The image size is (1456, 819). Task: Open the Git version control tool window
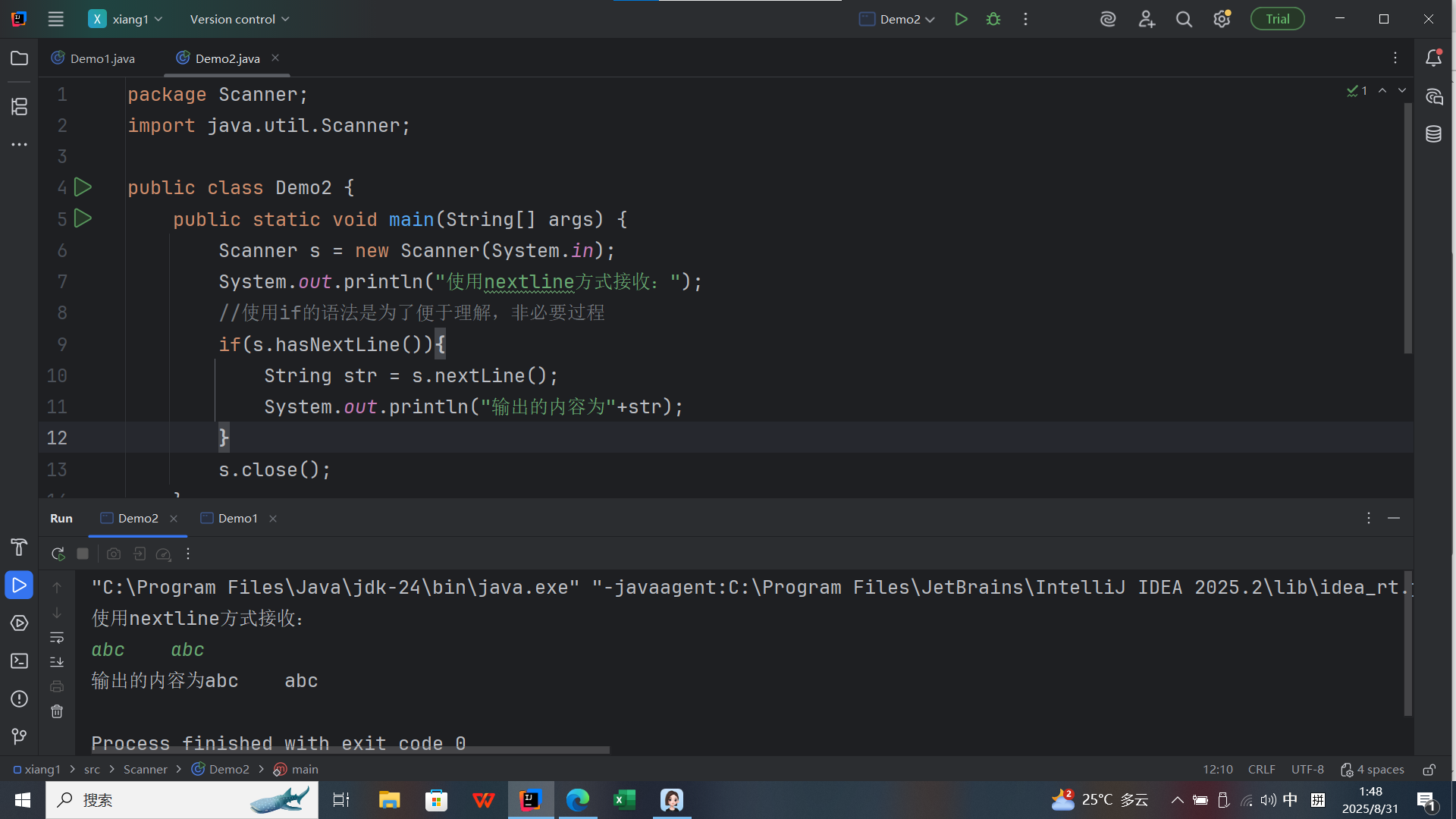(20, 736)
